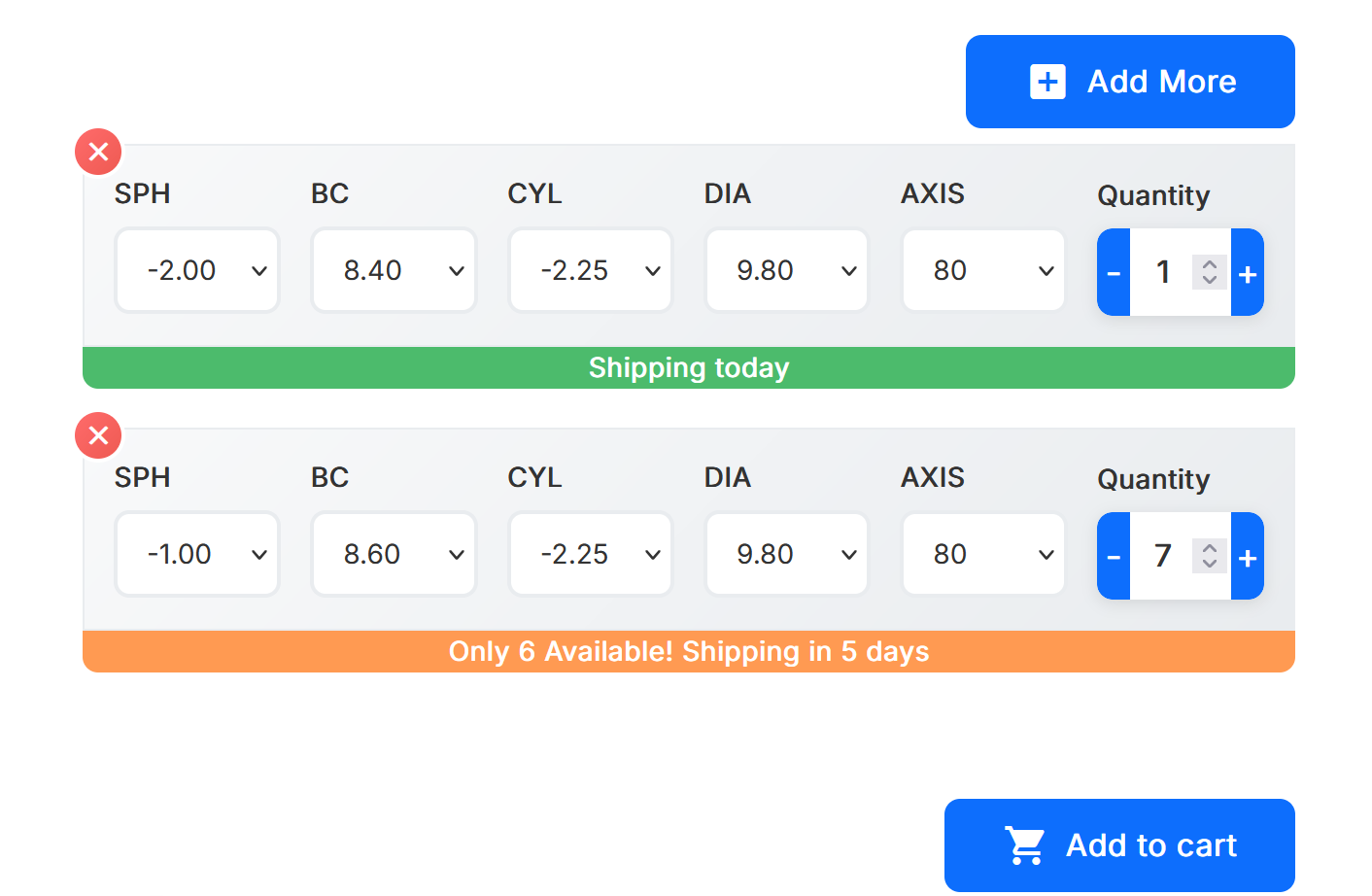
Task: Expand the second row CYL -2.25 dropdown
Action: 591,554
